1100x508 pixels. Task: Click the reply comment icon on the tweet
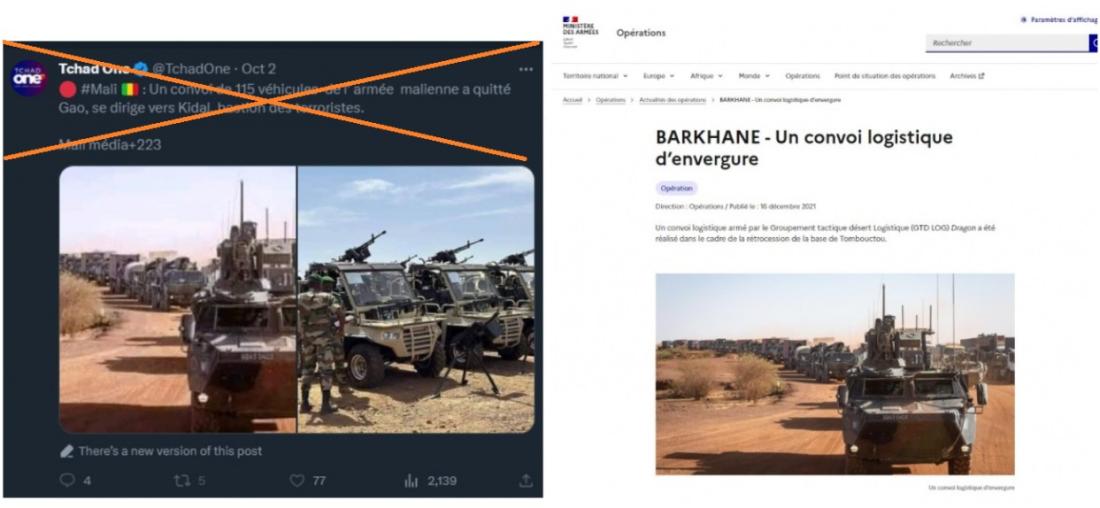67,481
